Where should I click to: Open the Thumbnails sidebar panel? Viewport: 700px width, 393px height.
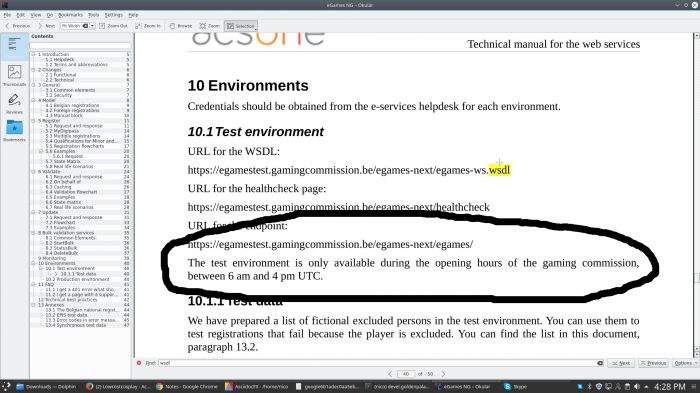[14, 75]
